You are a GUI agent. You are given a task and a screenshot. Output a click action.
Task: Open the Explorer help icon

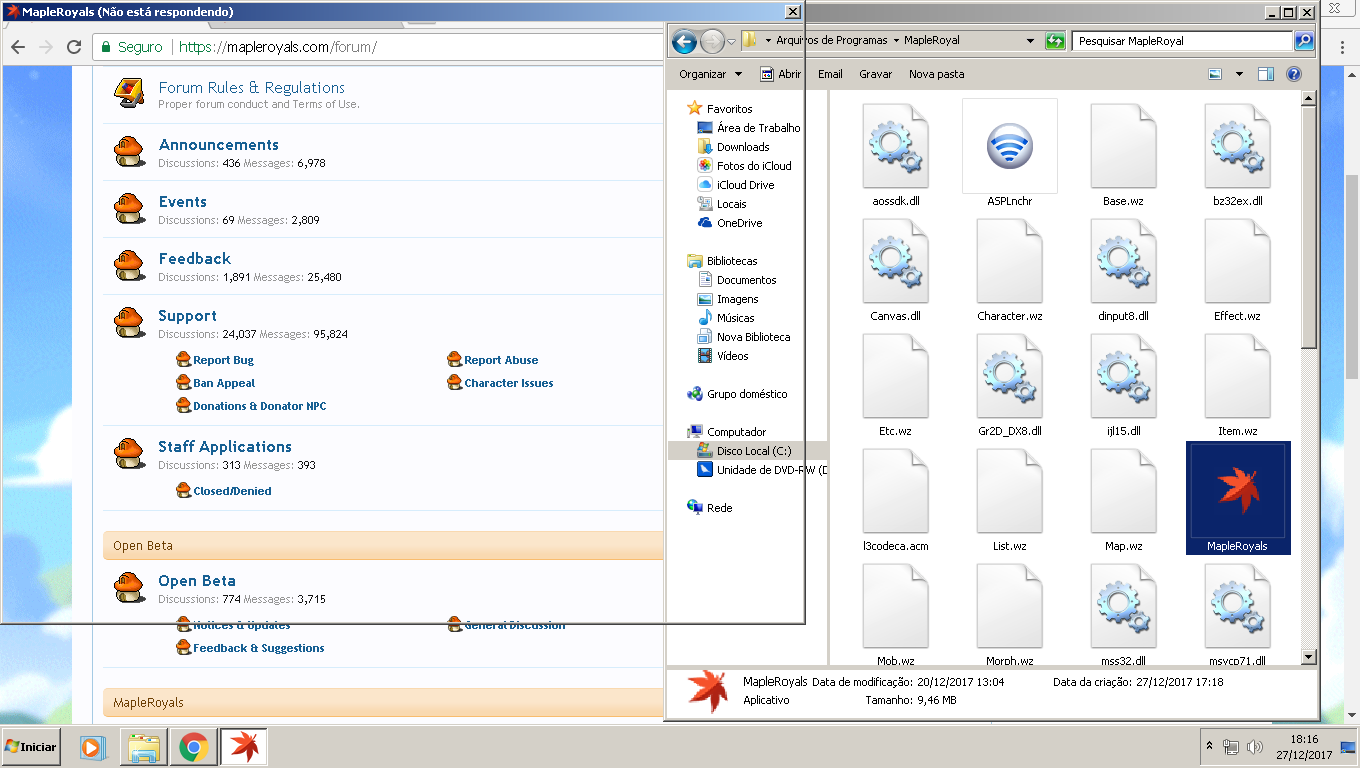pyautogui.click(x=1293, y=74)
